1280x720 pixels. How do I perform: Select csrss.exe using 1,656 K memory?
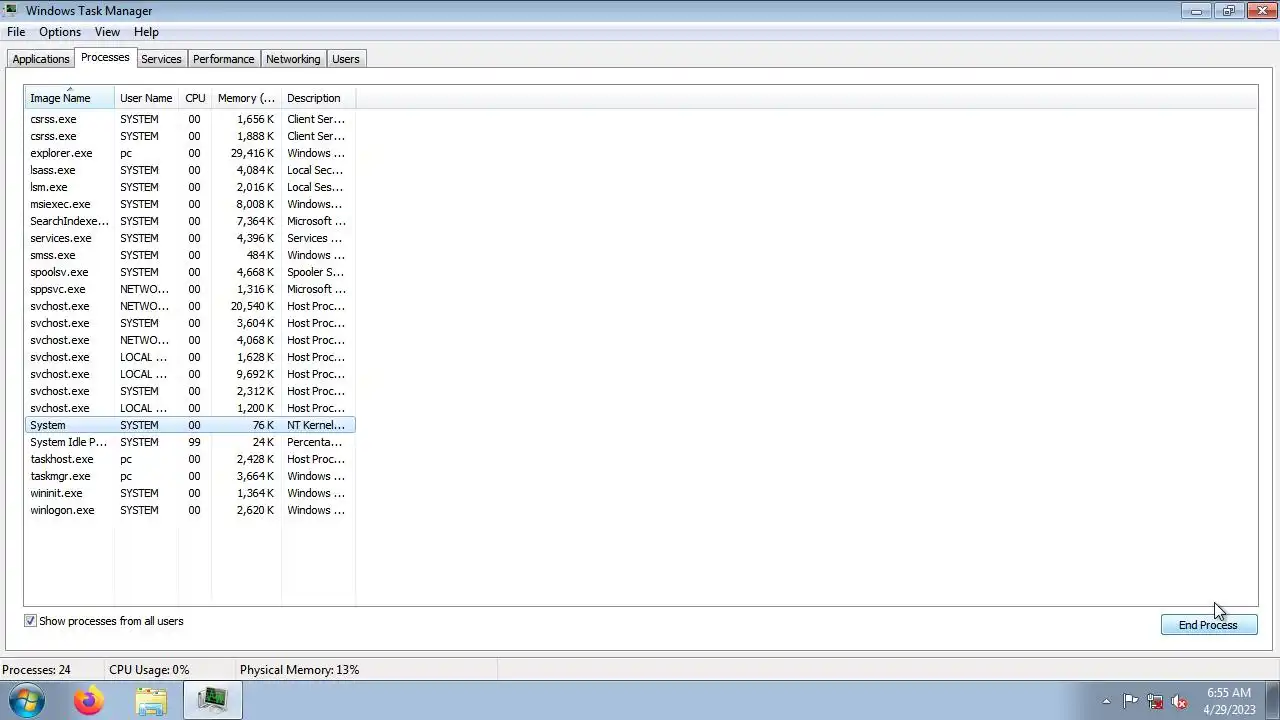click(x=190, y=119)
